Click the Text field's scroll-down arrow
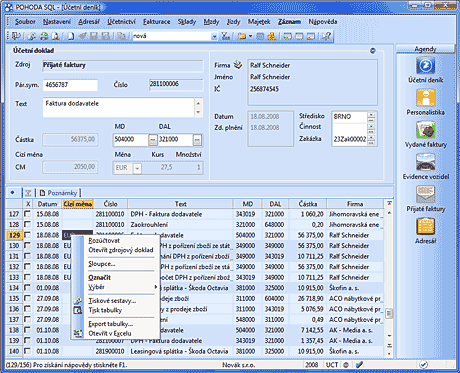Screen dimensions: 460x373 (x=198, y=112)
